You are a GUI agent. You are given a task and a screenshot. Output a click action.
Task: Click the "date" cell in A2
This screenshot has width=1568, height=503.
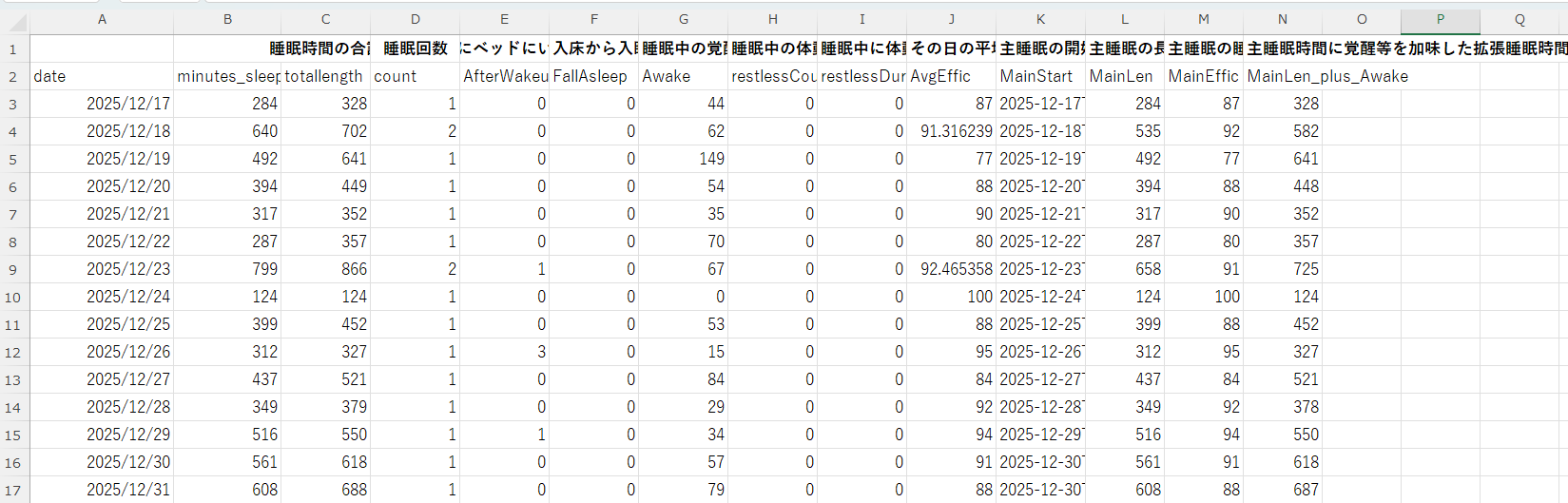[x=102, y=76]
